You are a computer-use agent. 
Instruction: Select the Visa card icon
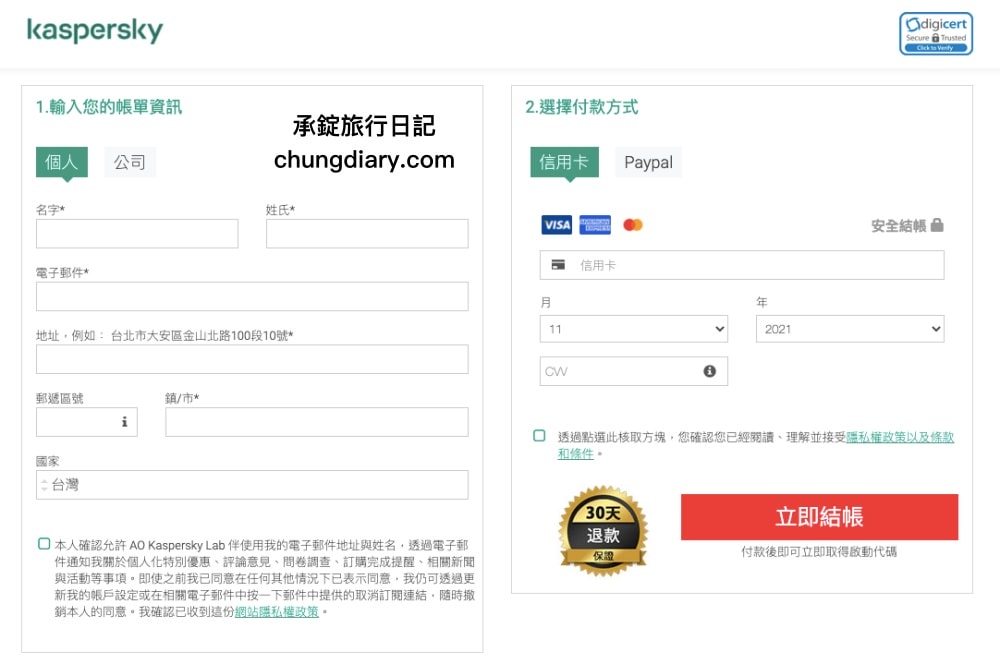(x=553, y=224)
